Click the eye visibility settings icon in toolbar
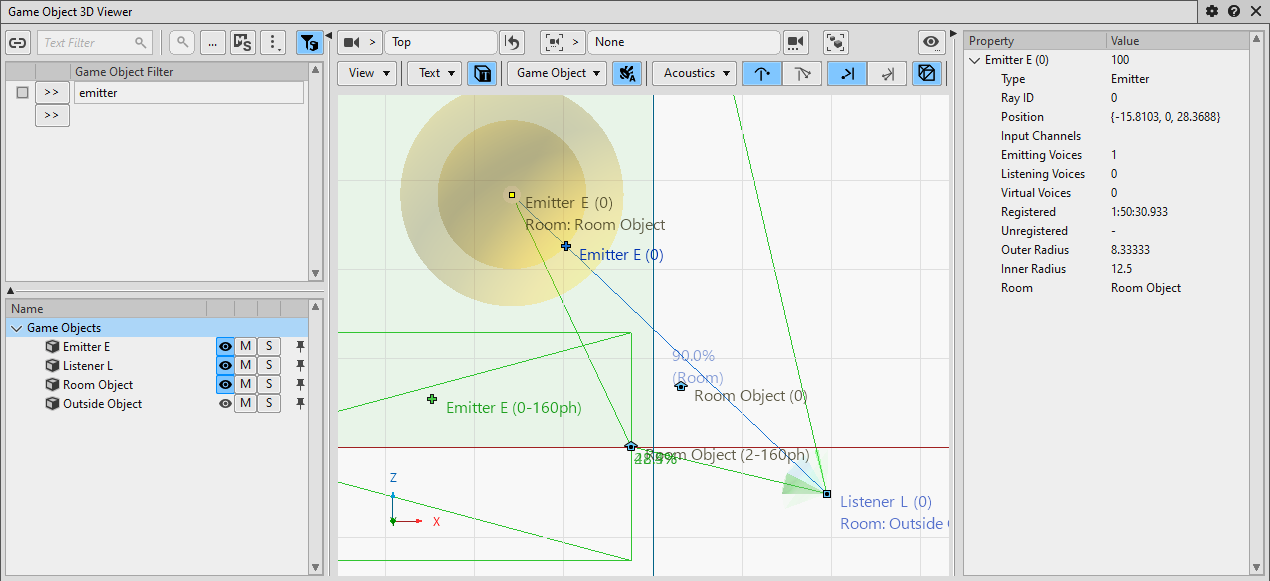 (932, 42)
